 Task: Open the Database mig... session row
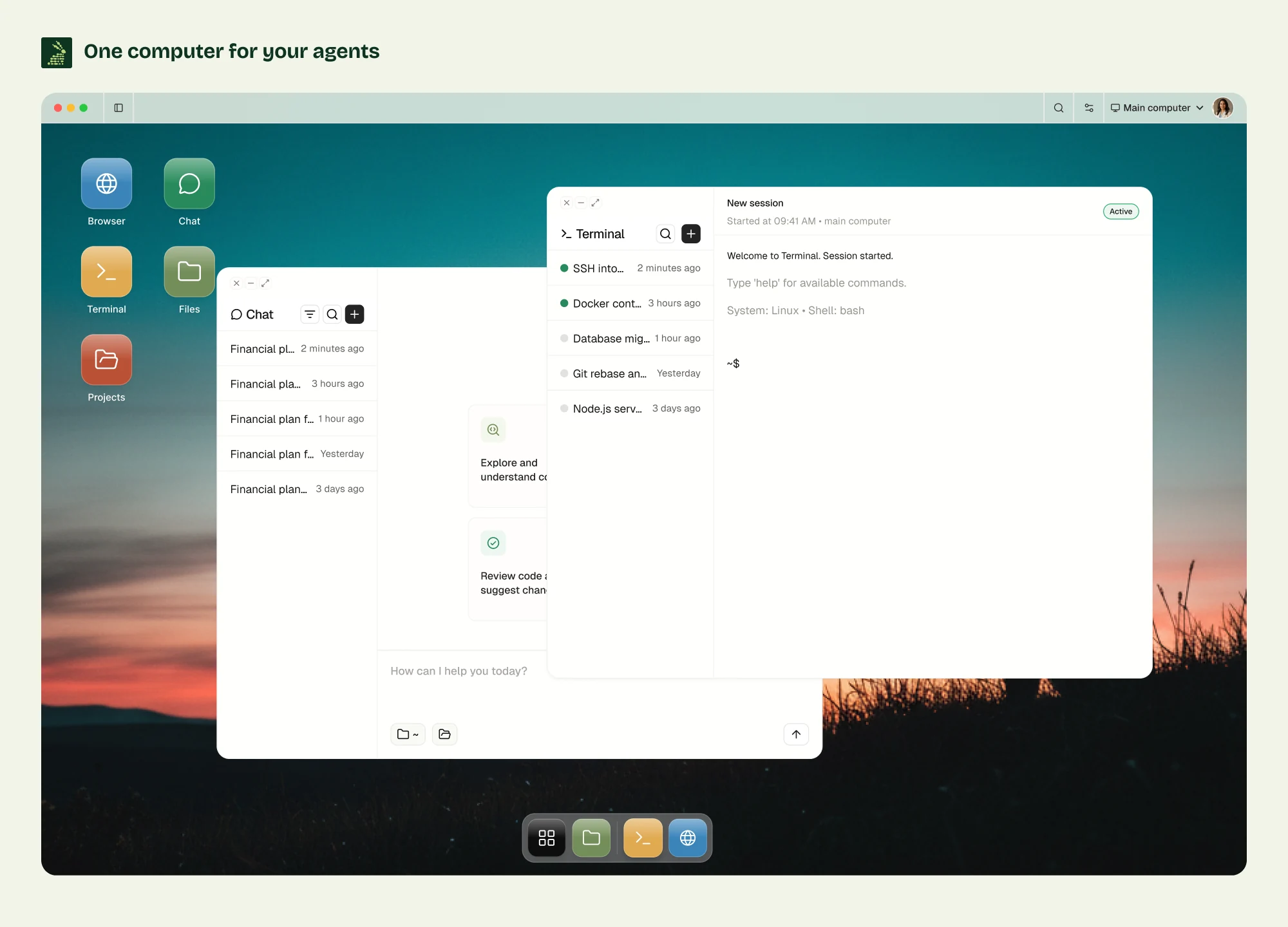pyautogui.click(x=630, y=339)
